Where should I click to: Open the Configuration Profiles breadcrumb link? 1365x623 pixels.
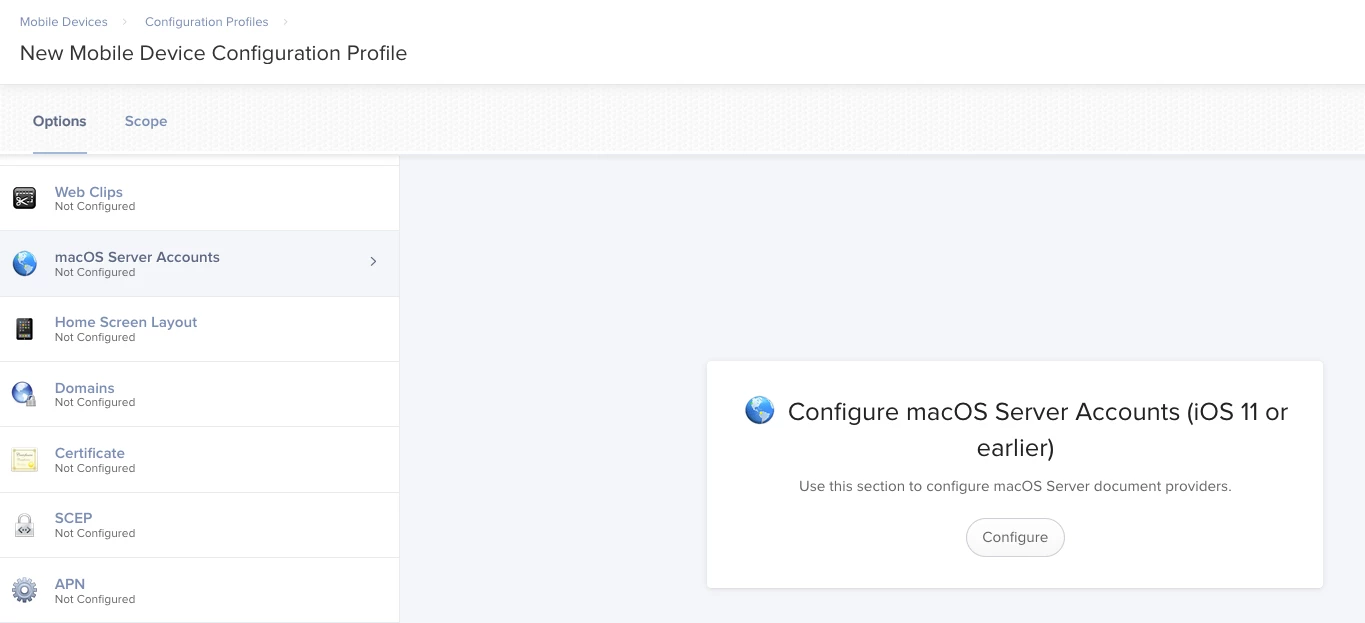(207, 21)
